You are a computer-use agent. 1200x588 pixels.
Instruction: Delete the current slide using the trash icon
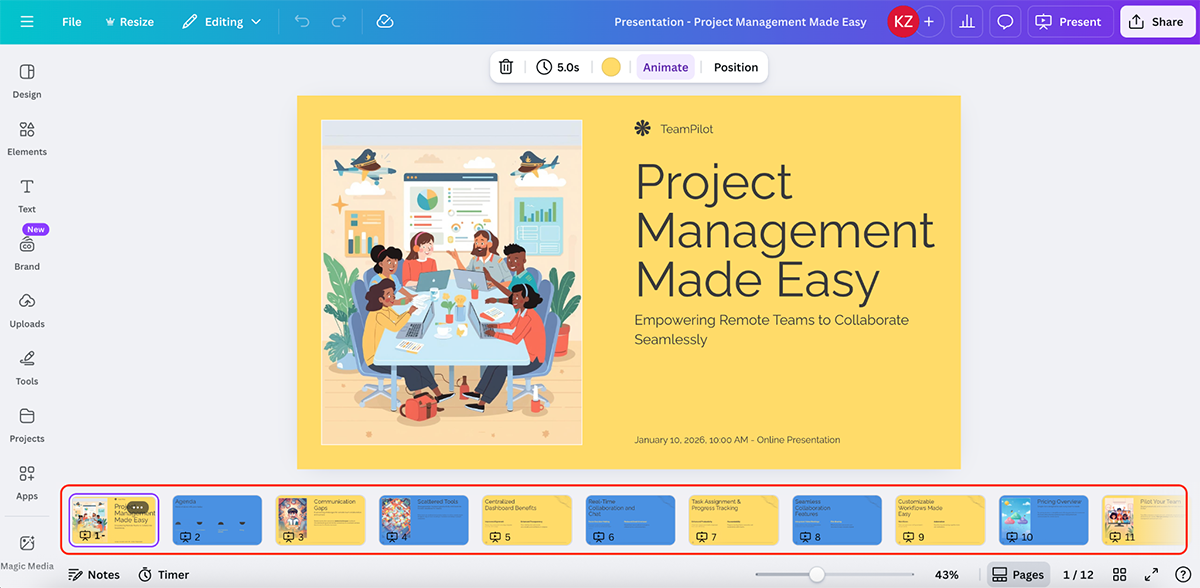(x=506, y=67)
